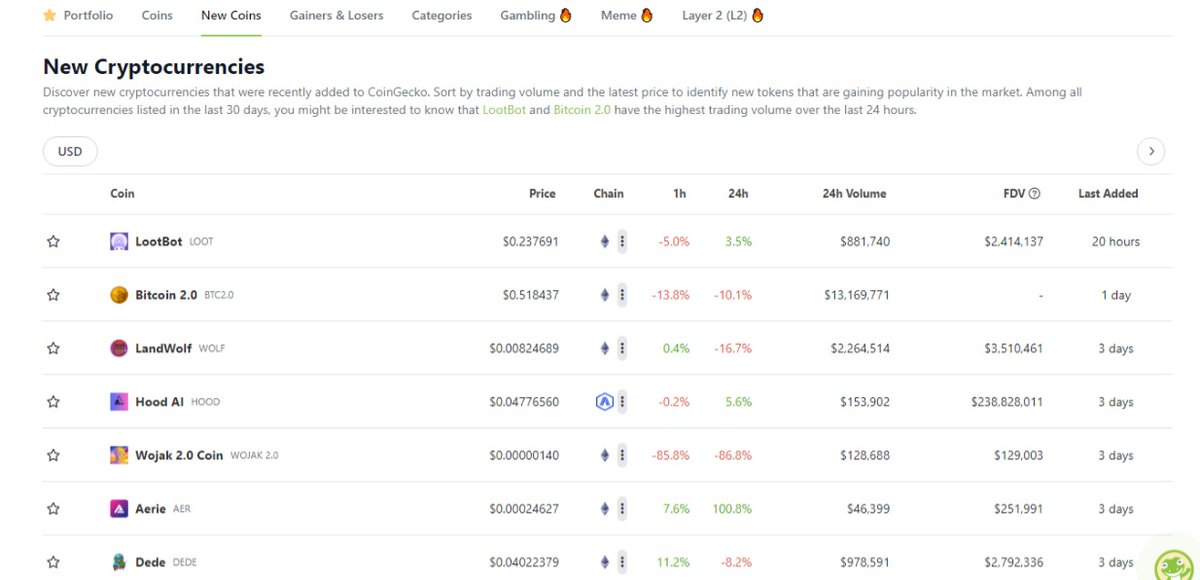Click the LandWolf coin logo

(x=119, y=348)
